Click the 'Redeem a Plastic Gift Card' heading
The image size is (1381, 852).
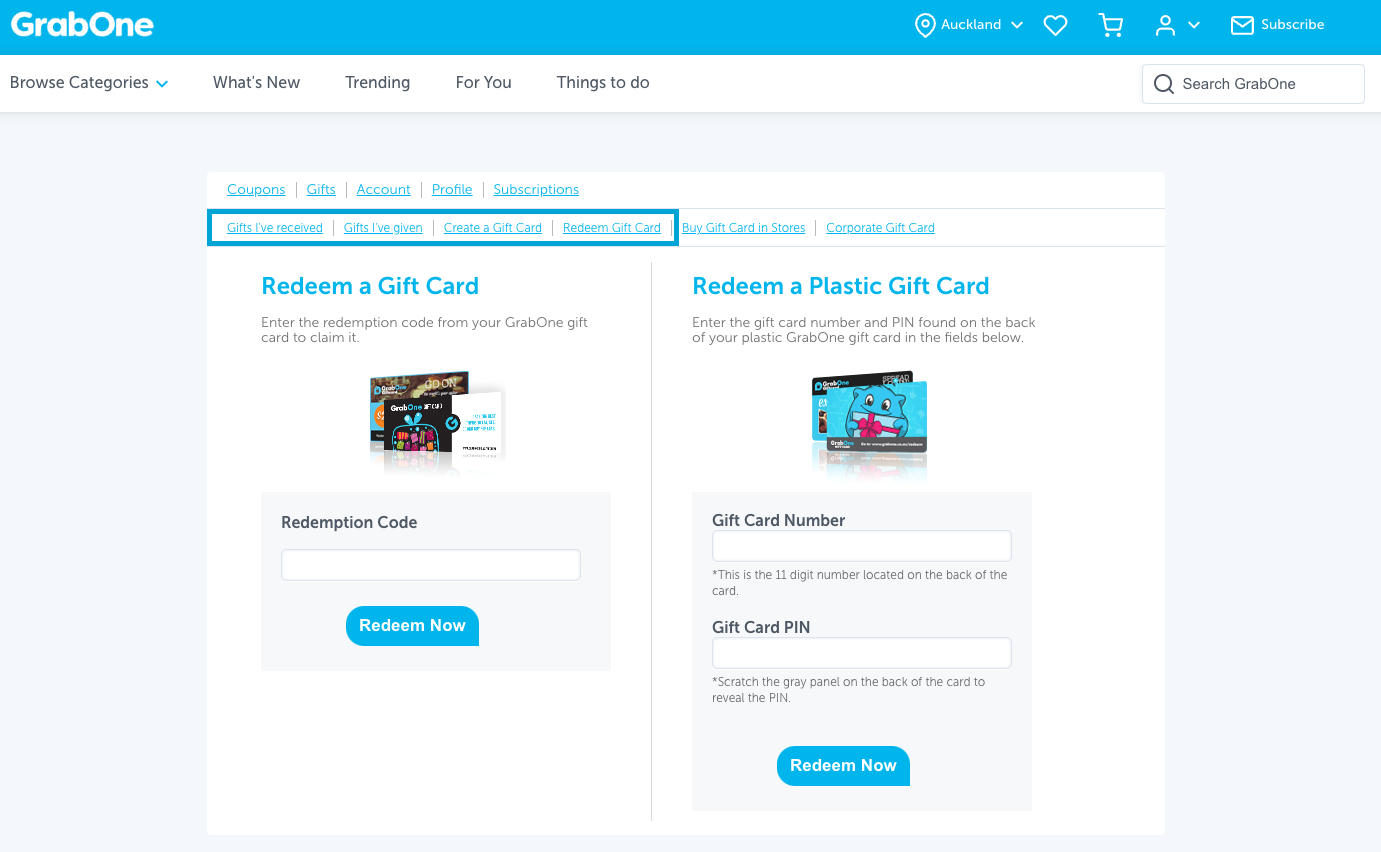[x=841, y=286]
